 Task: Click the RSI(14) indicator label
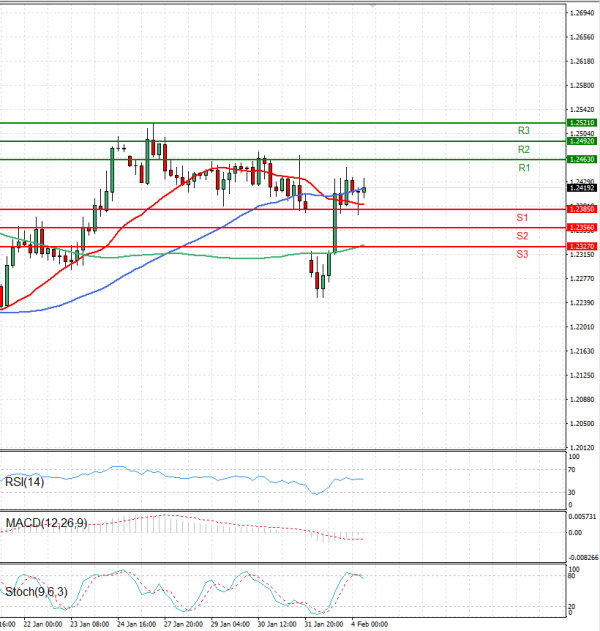coord(24,482)
